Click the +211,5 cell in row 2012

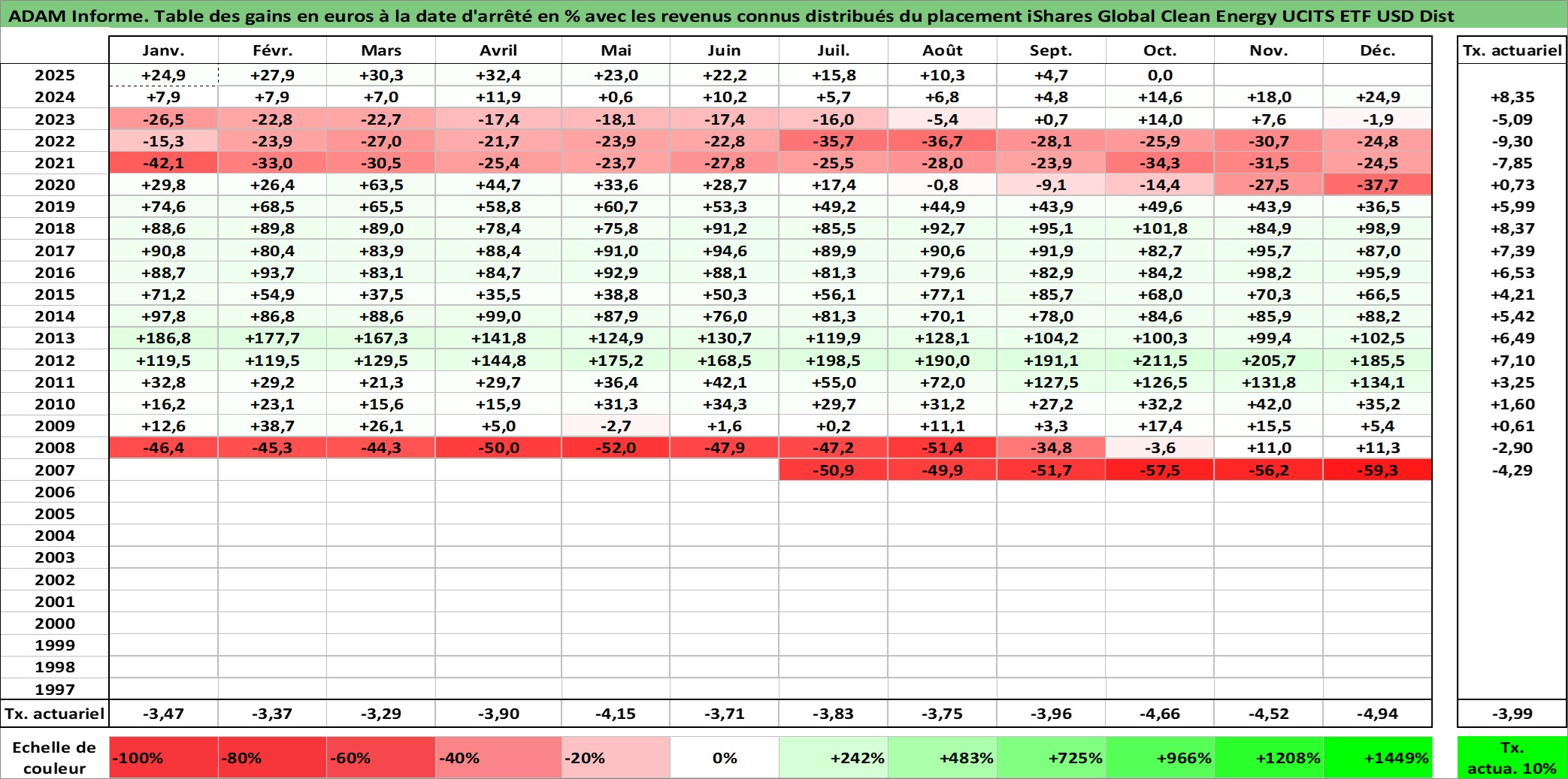1160,361
